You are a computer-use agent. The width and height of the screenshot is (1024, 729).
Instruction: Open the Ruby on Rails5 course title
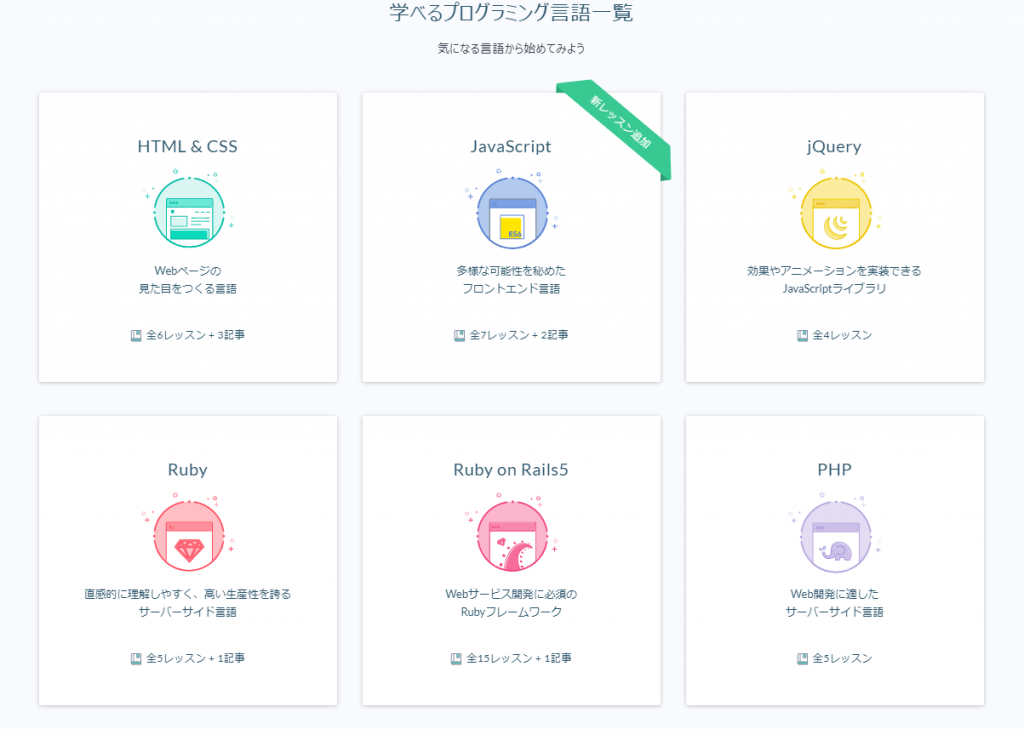pos(511,470)
